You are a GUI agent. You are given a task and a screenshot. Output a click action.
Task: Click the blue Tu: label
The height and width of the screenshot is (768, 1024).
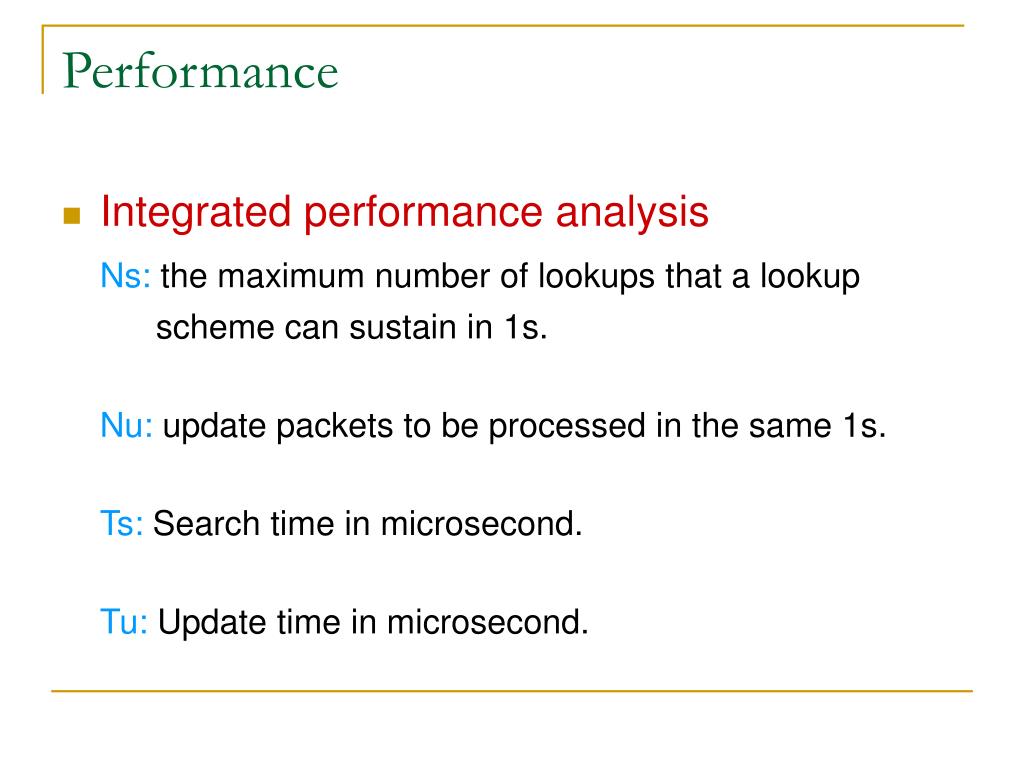tap(124, 622)
